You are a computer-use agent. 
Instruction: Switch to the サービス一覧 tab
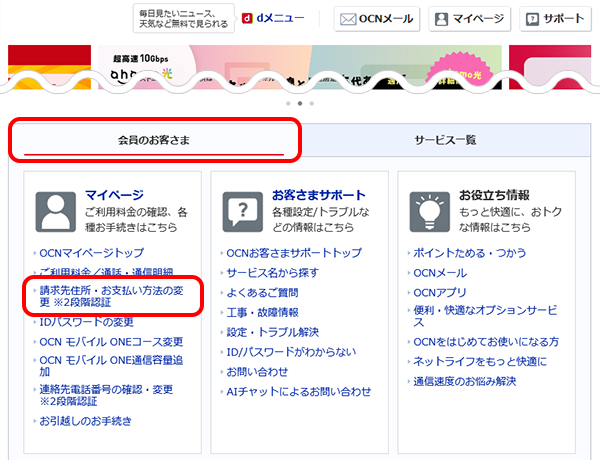pyautogui.click(x=445, y=140)
